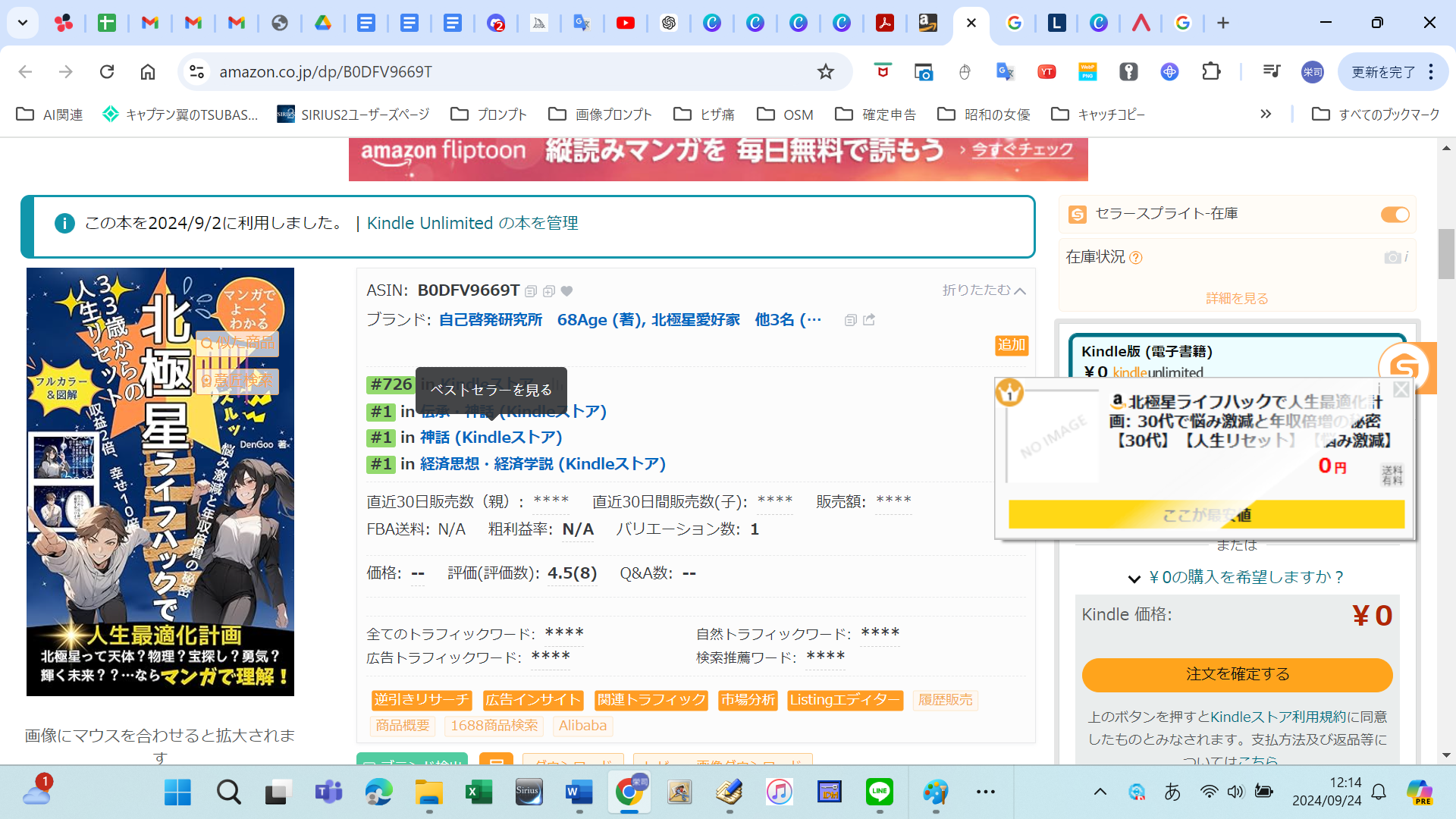Switch to the Amazon icon browser tab

click(928, 24)
